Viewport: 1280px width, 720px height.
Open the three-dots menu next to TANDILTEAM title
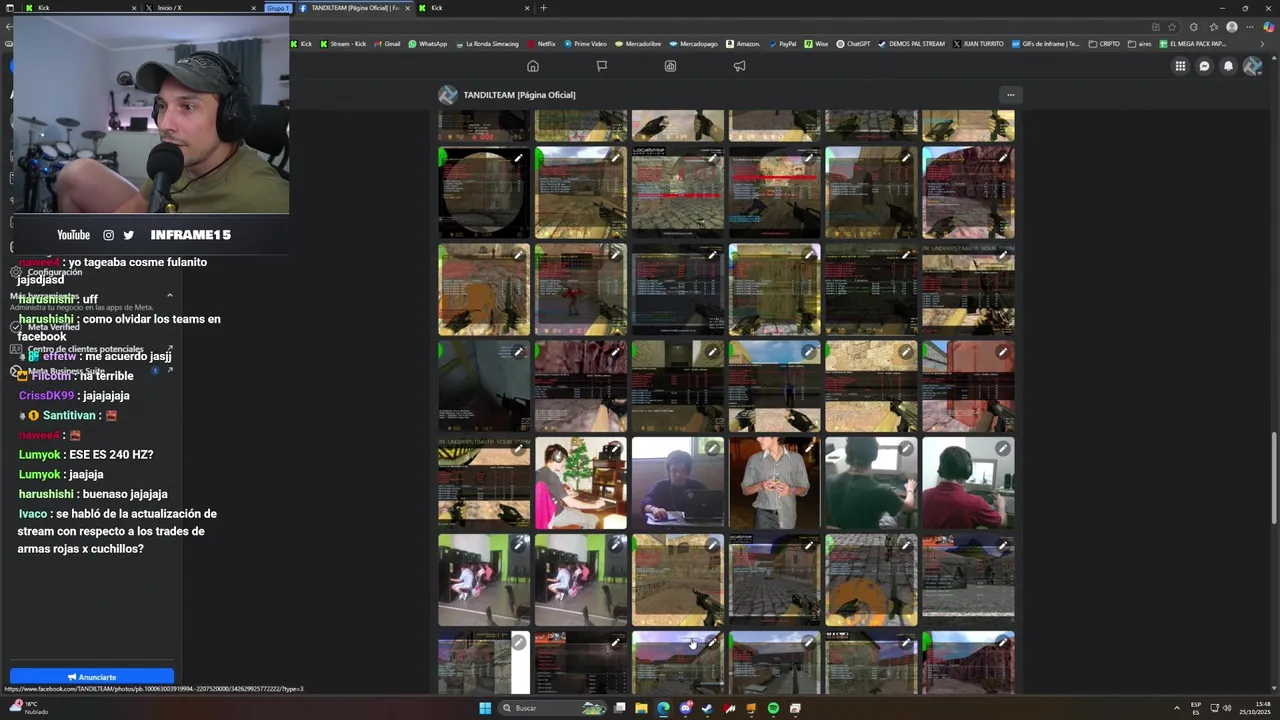(1011, 95)
